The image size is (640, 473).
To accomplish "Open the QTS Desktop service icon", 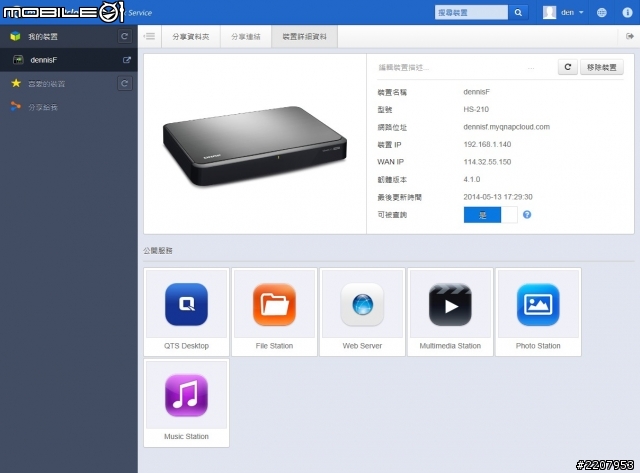I will 186,304.
